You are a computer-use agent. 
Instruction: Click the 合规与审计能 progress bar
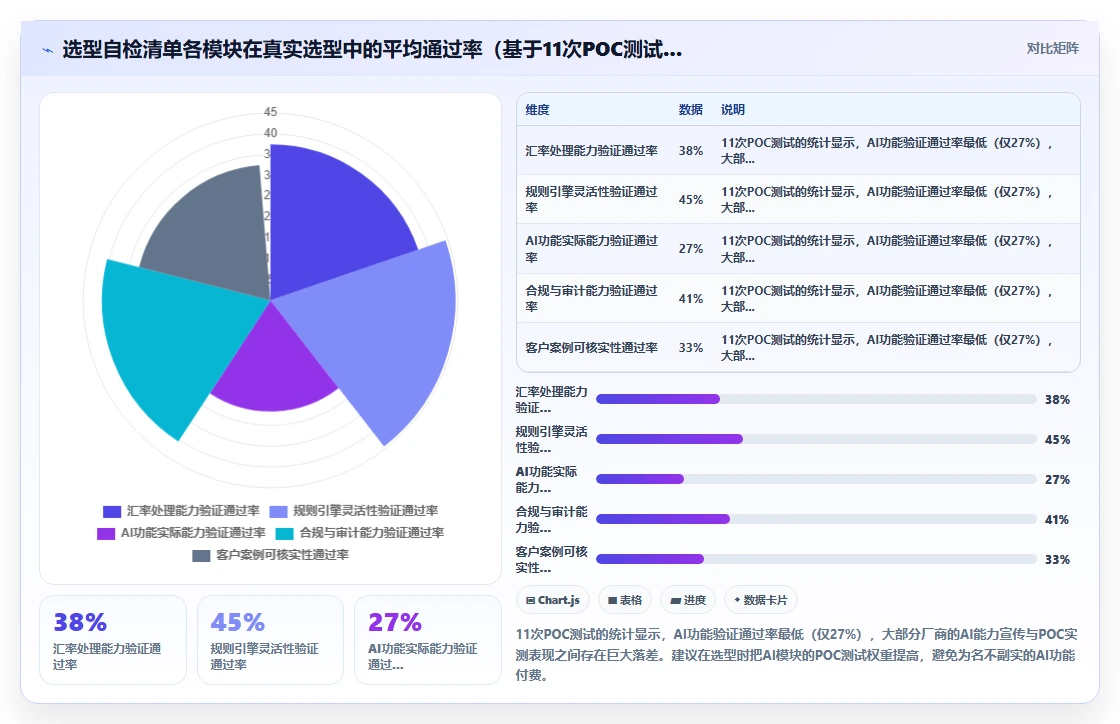pos(816,519)
